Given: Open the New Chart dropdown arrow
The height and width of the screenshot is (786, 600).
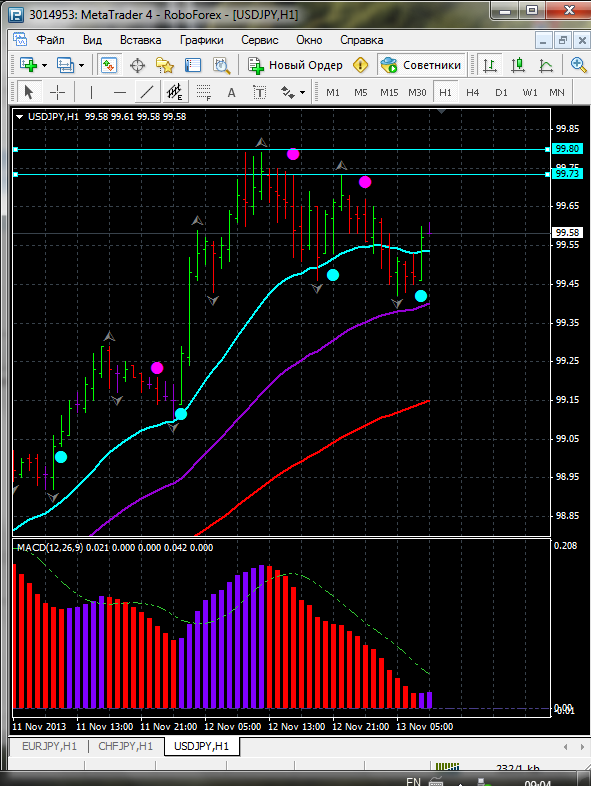Looking at the screenshot, I should point(45,66).
